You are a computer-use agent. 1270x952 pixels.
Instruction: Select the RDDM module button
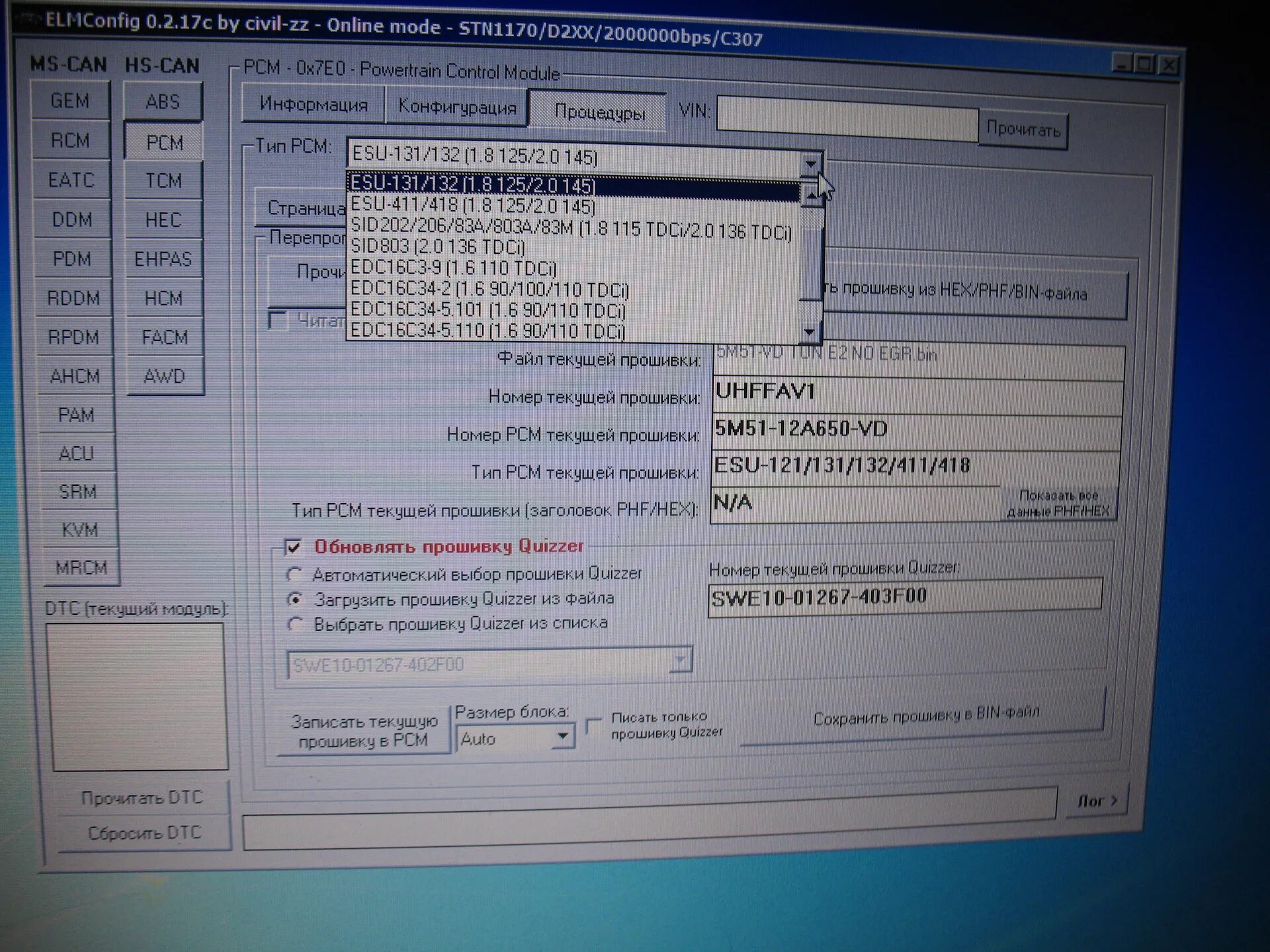(x=73, y=298)
